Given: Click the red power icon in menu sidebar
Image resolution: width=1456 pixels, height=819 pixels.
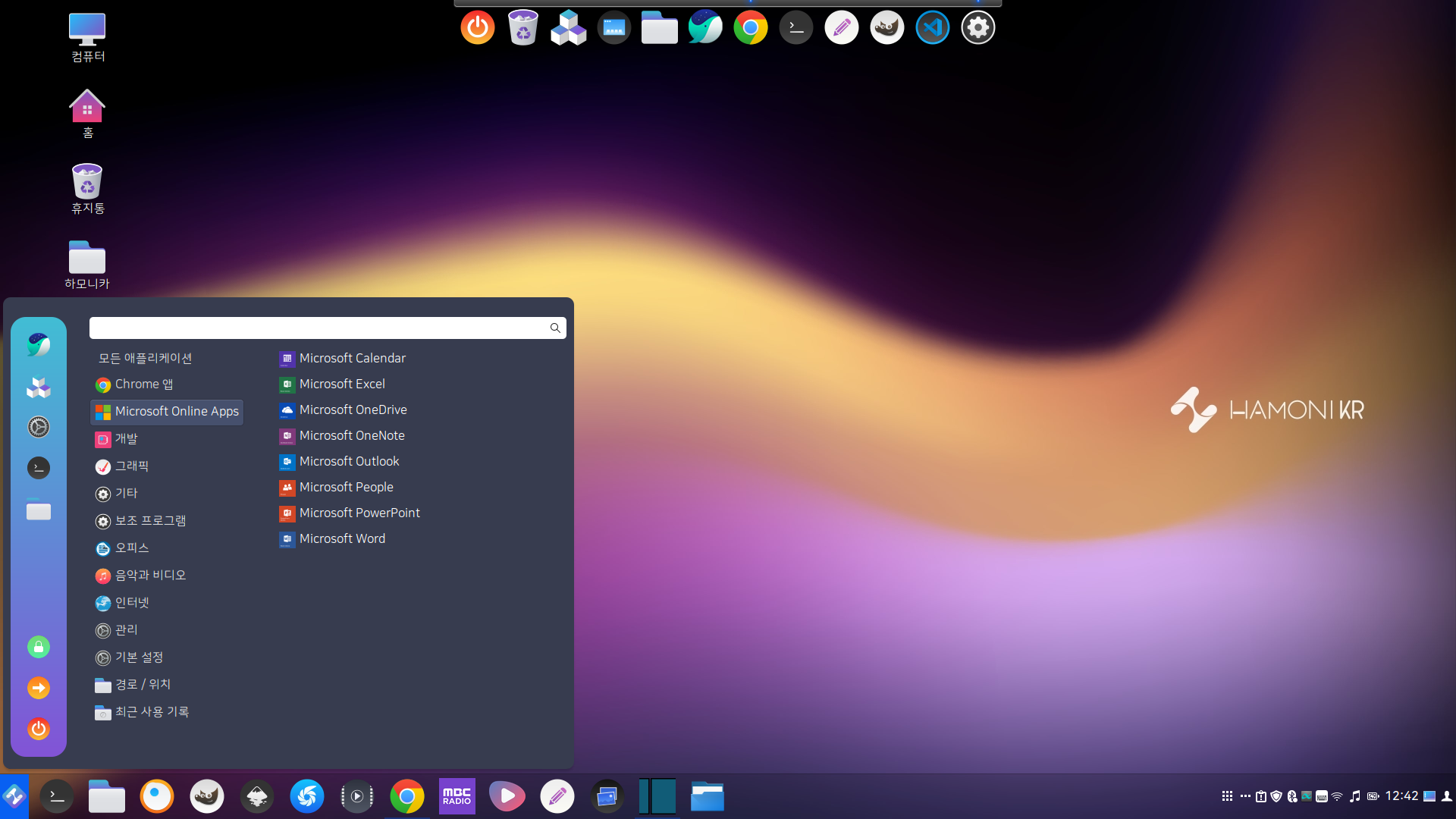Looking at the screenshot, I should [39, 729].
